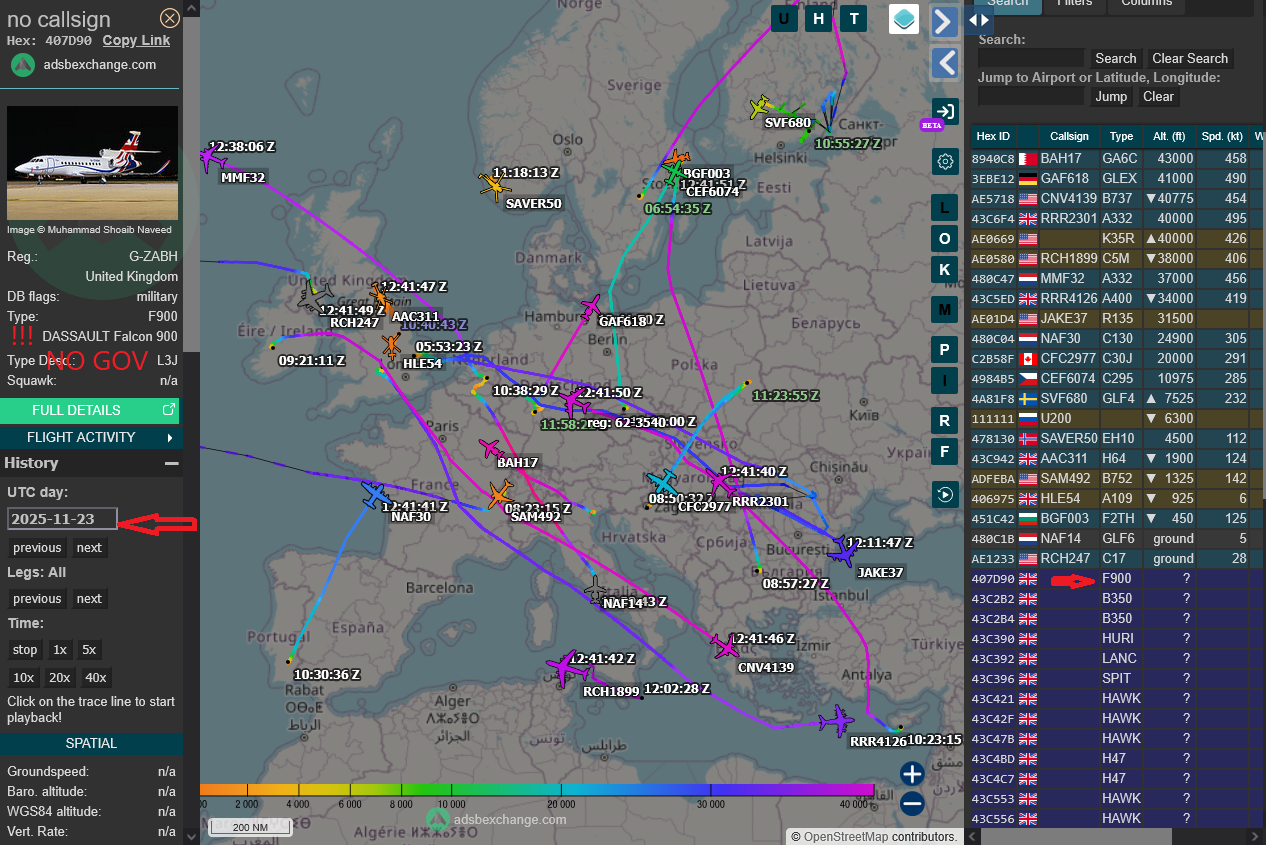Viewport: 1266px width, 845px height.
Task: Open the map layers selector icon
Action: click(904, 19)
